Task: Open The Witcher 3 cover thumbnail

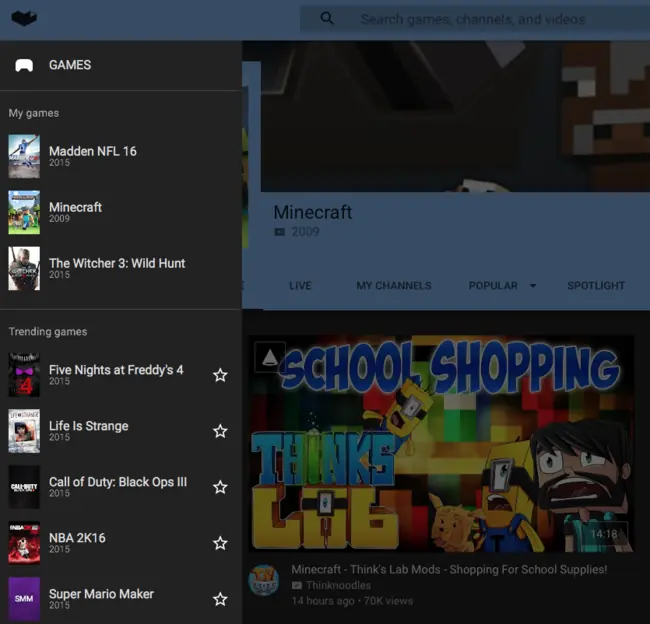Action: click(24, 268)
